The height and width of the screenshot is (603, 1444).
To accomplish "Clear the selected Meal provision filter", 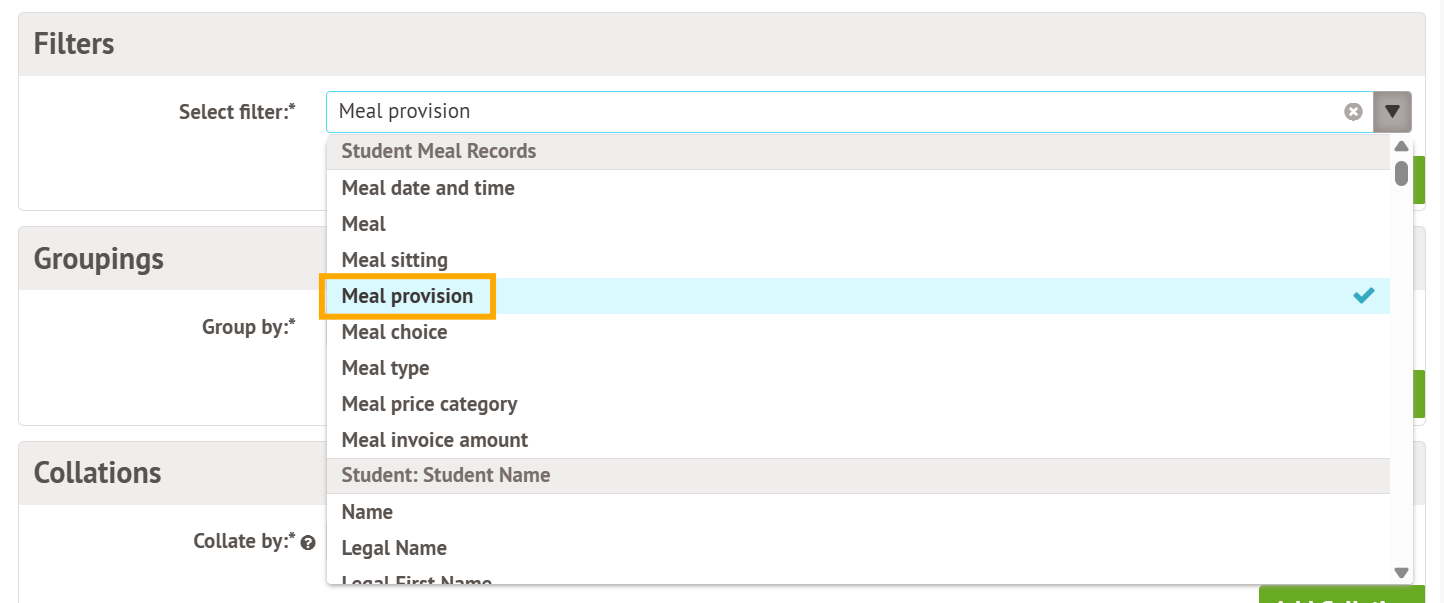I will click(x=1353, y=112).
